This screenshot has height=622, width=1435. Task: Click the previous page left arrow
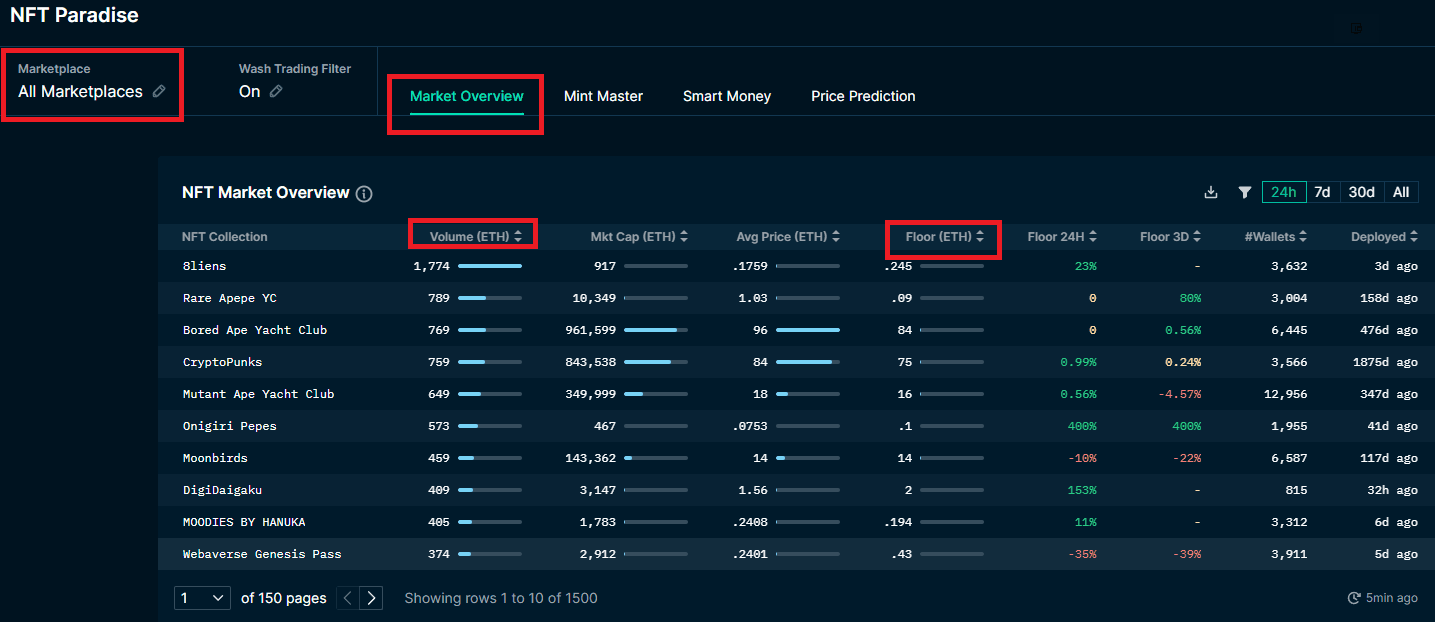point(347,597)
